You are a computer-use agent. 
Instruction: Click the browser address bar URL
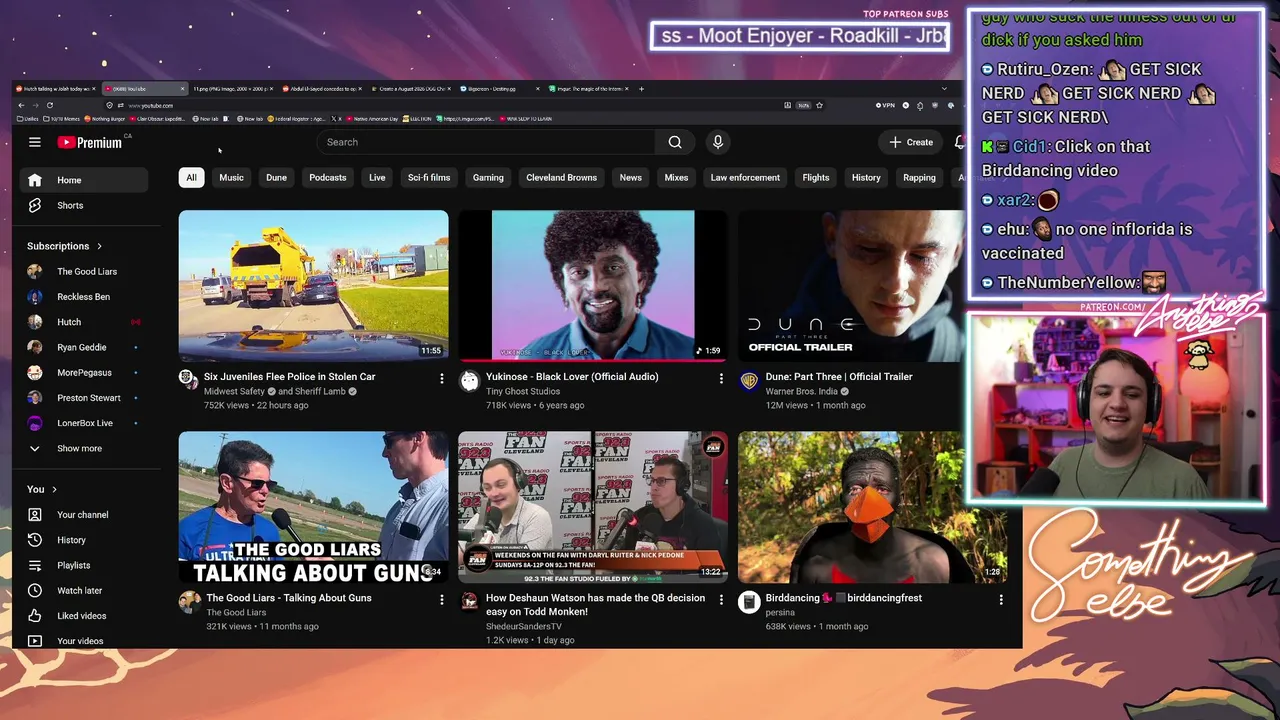(151, 105)
